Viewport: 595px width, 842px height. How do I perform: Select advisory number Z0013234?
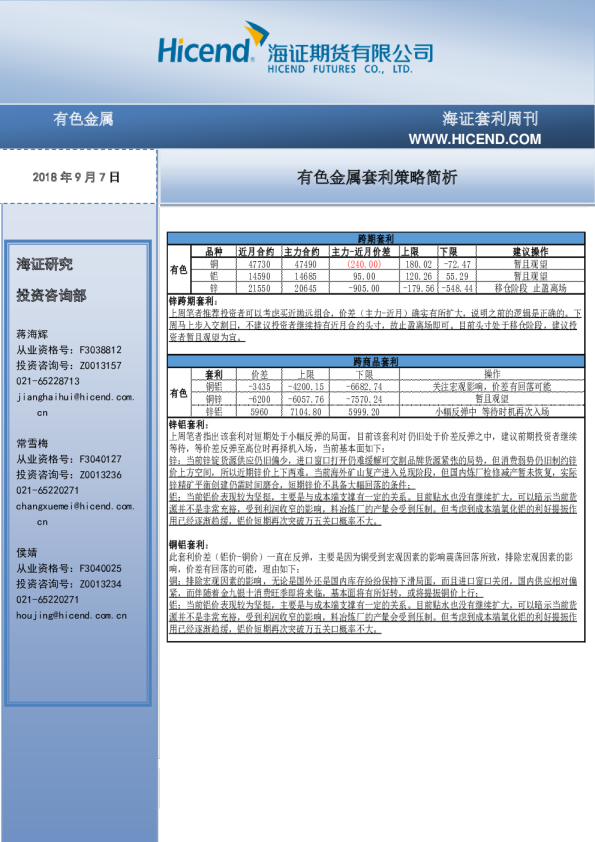[x=100, y=583]
